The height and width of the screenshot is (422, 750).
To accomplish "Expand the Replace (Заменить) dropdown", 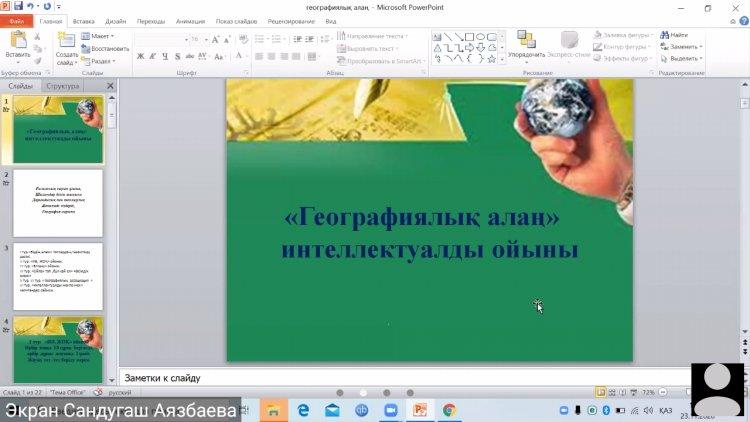I will click(x=684, y=47).
